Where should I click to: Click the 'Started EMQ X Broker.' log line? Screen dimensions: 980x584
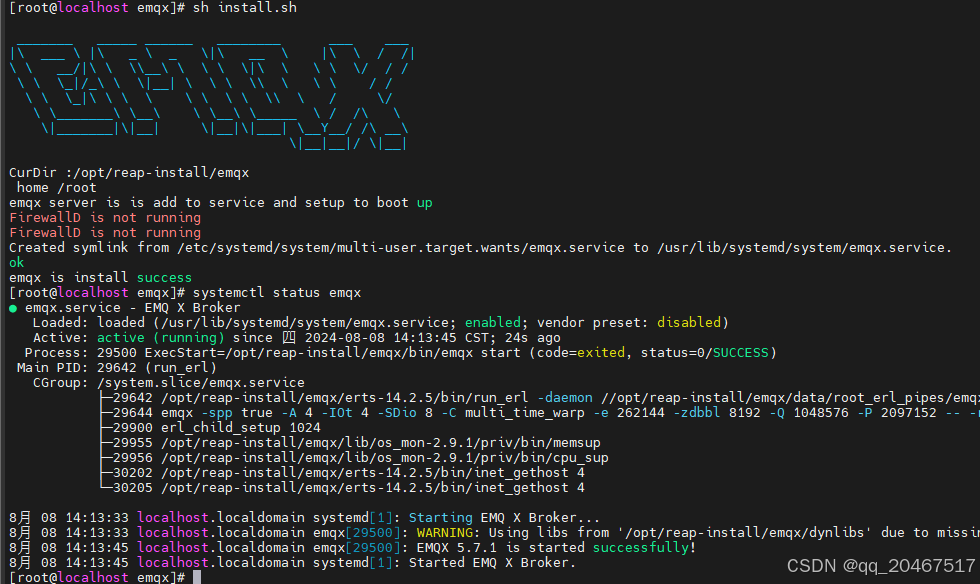[x=292, y=563]
